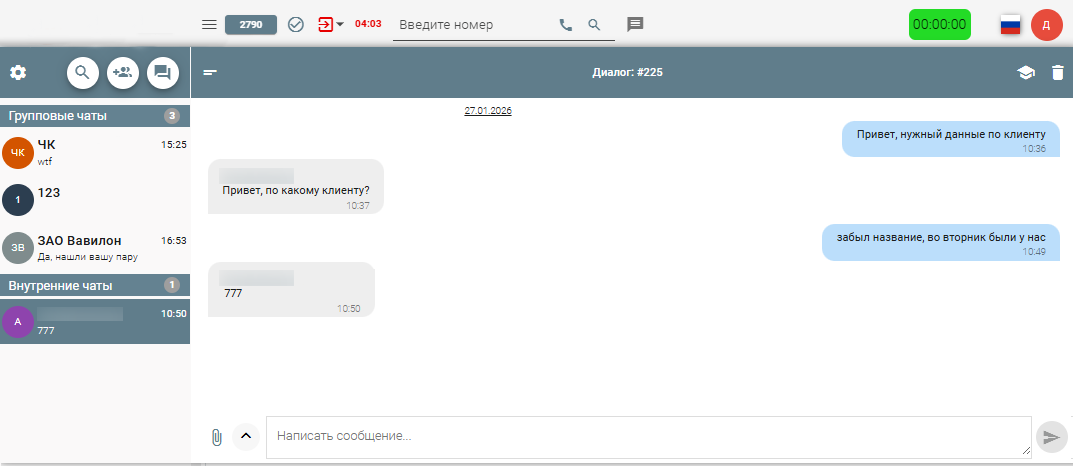
Task: Open new chat message bubble icon
Action: click(163, 72)
